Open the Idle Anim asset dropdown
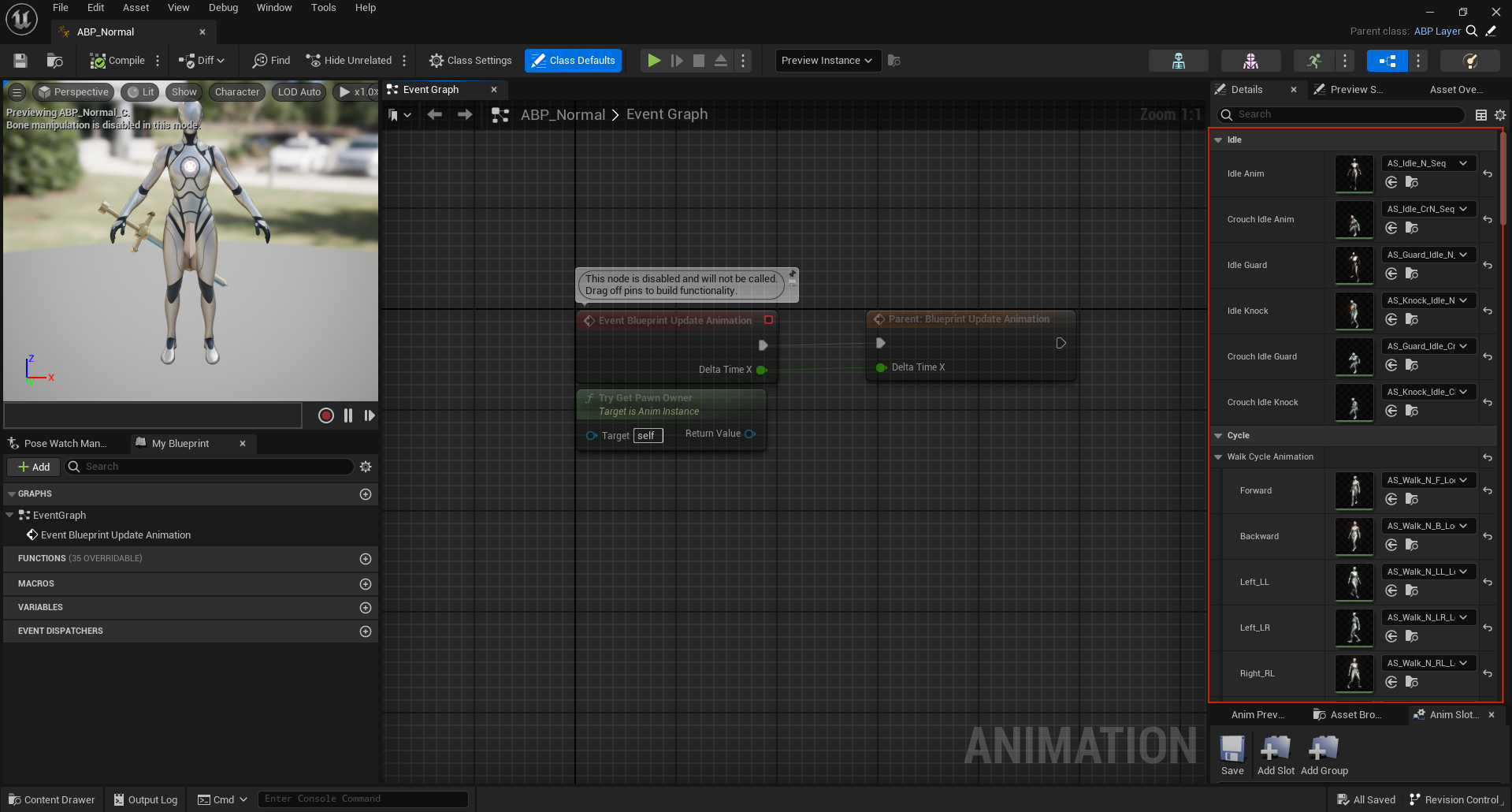 1428,163
